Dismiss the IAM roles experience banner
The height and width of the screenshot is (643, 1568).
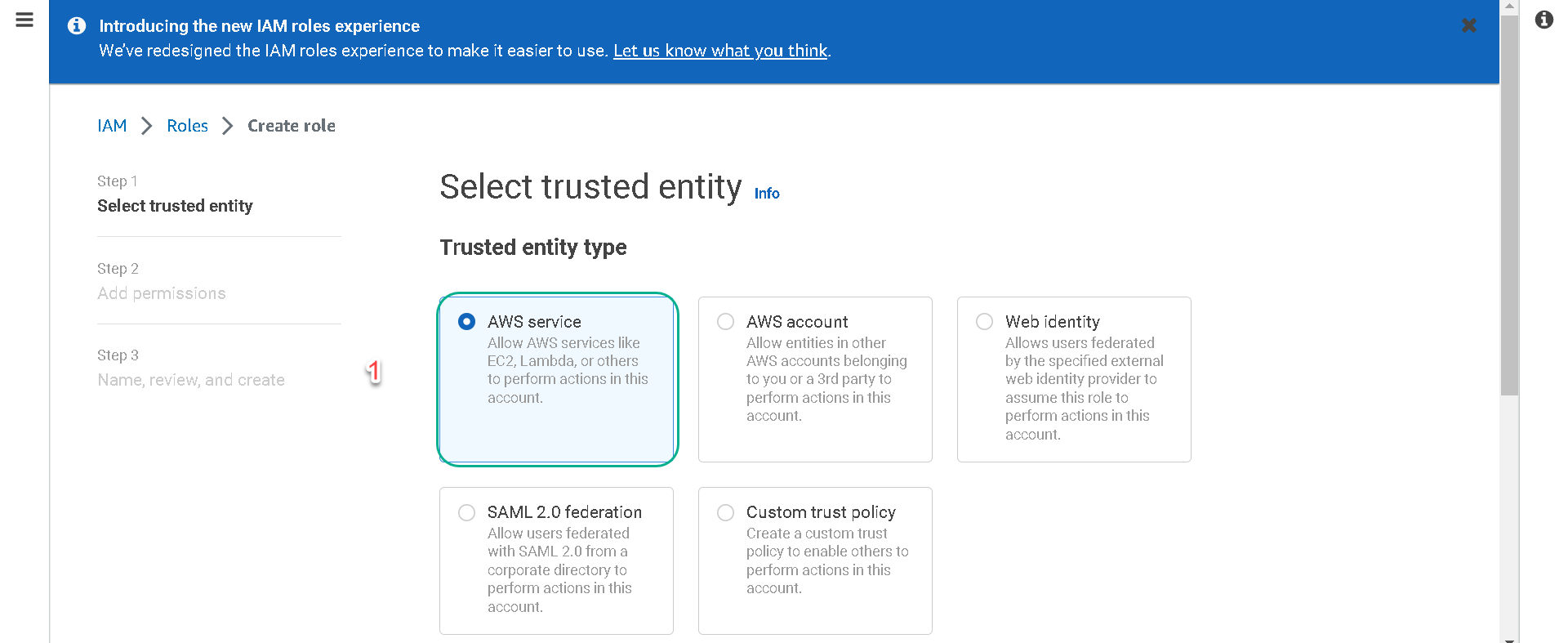pos(1468,25)
